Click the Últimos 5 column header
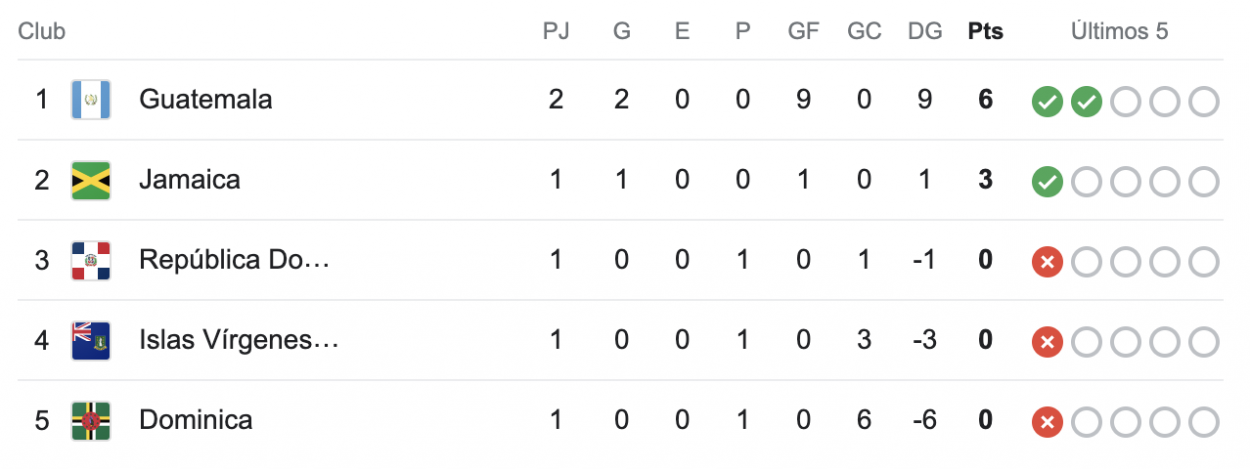The height and width of the screenshot is (469, 1250). [x=1119, y=31]
